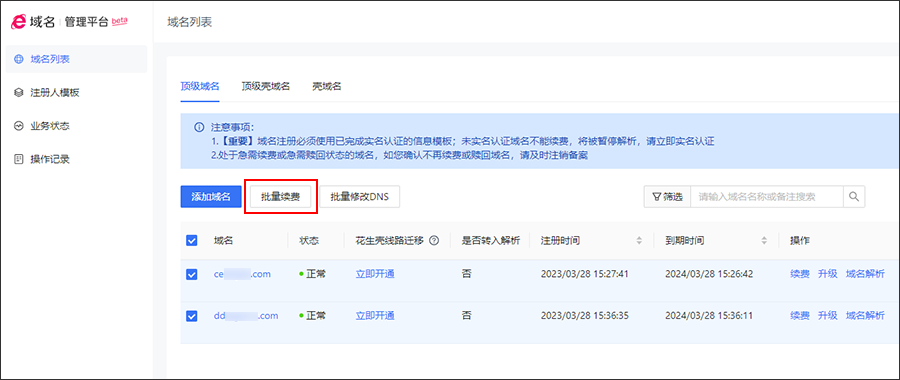
Task: Click 域名解析 for the dd domain
Action: pos(865,315)
